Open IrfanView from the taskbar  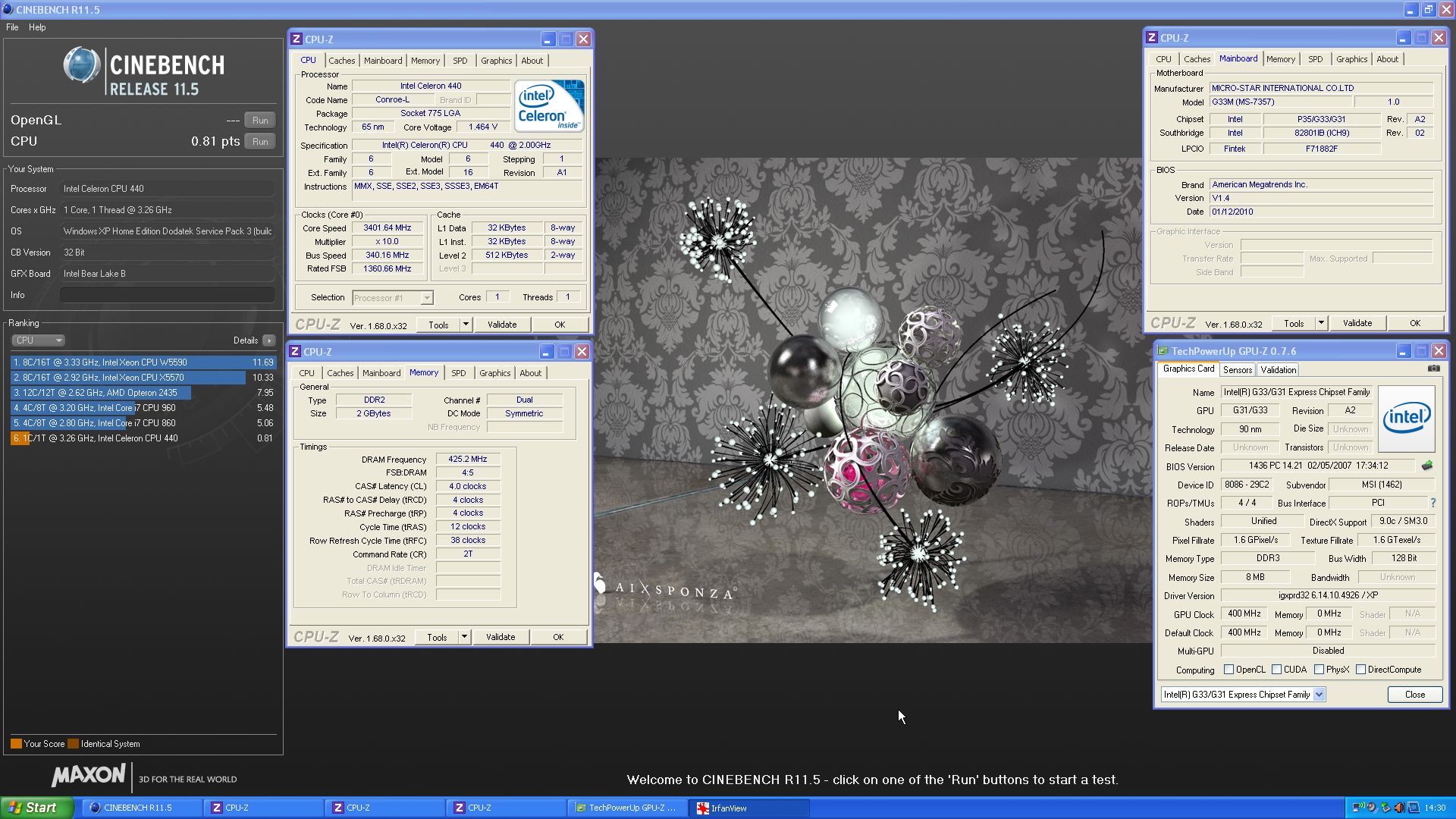(748, 808)
